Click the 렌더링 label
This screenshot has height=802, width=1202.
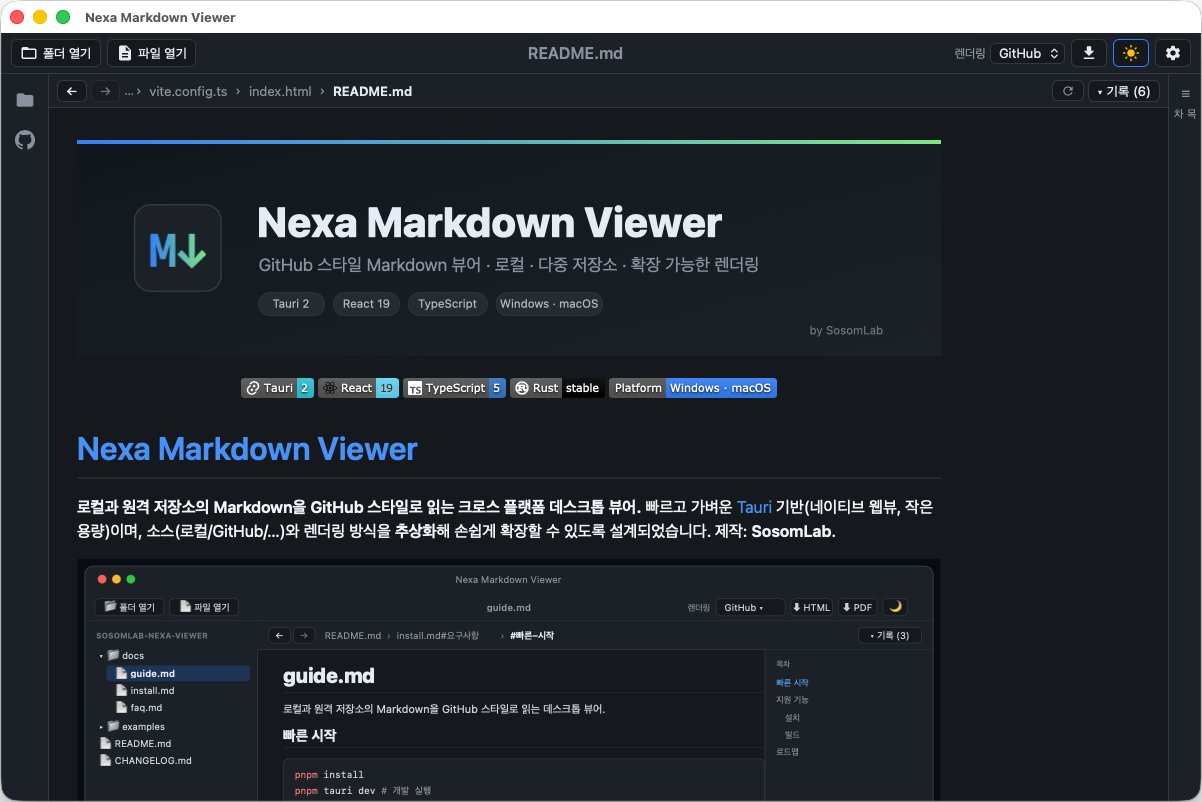pos(970,53)
